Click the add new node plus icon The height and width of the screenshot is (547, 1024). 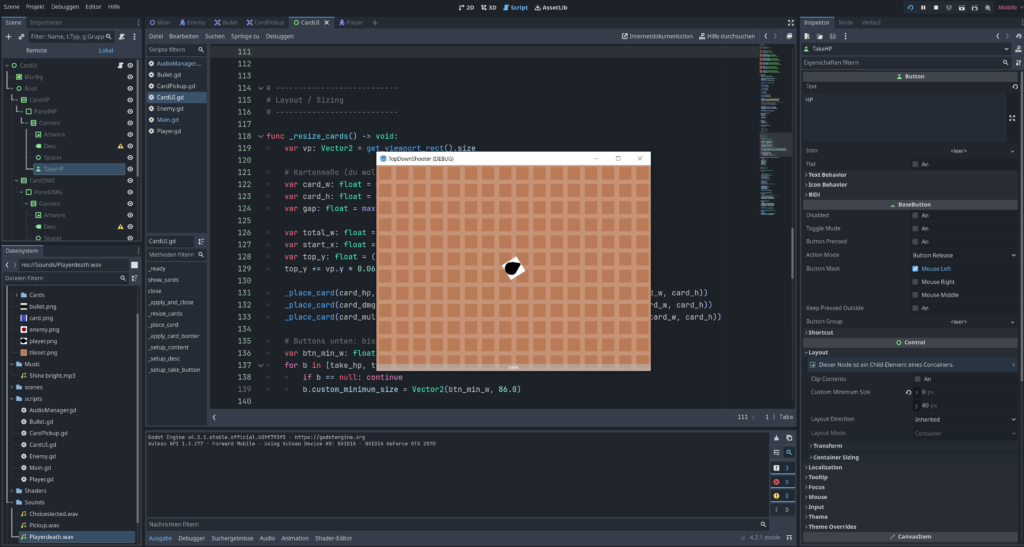(x=8, y=36)
